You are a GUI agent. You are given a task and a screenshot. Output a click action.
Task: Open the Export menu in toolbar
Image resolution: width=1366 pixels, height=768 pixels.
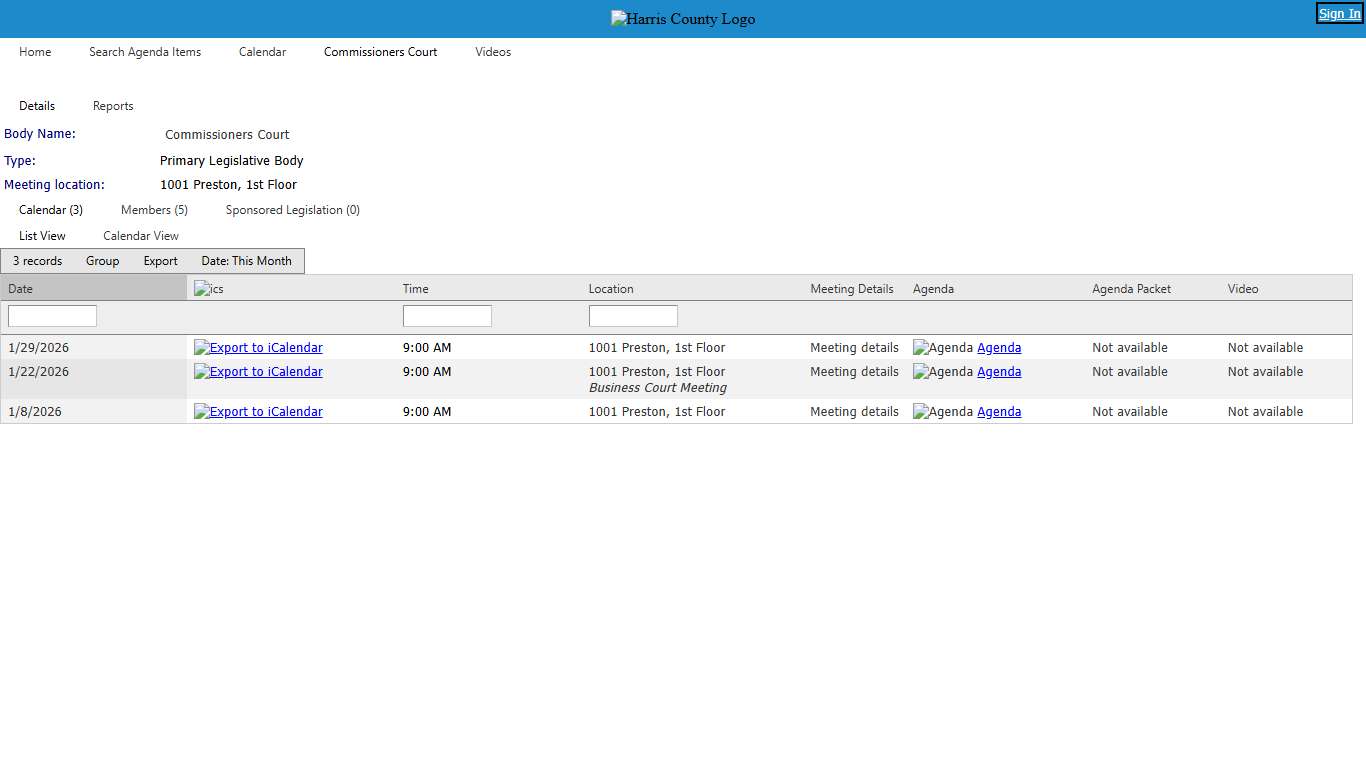pyautogui.click(x=160, y=261)
